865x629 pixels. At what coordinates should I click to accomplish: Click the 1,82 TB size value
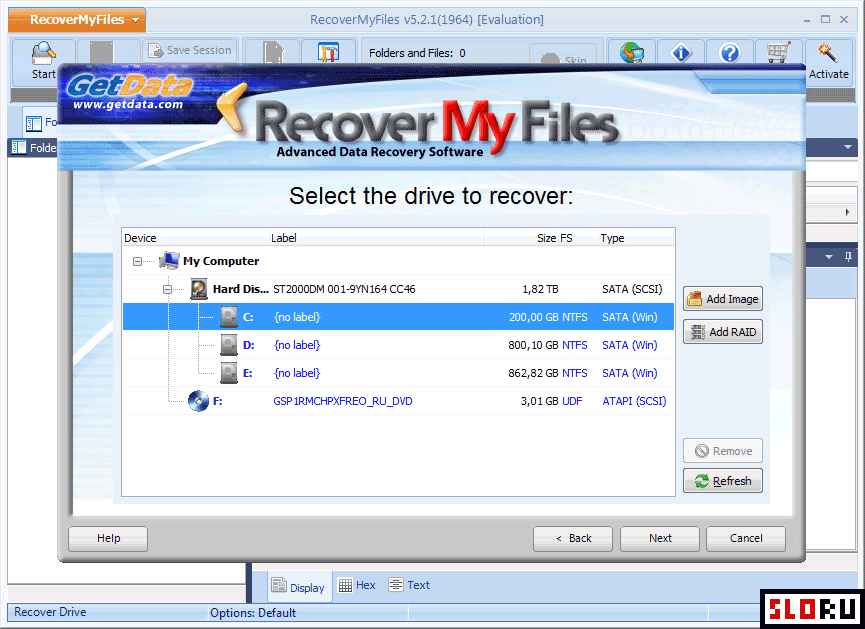pyautogui.click(x=540, y=289)
